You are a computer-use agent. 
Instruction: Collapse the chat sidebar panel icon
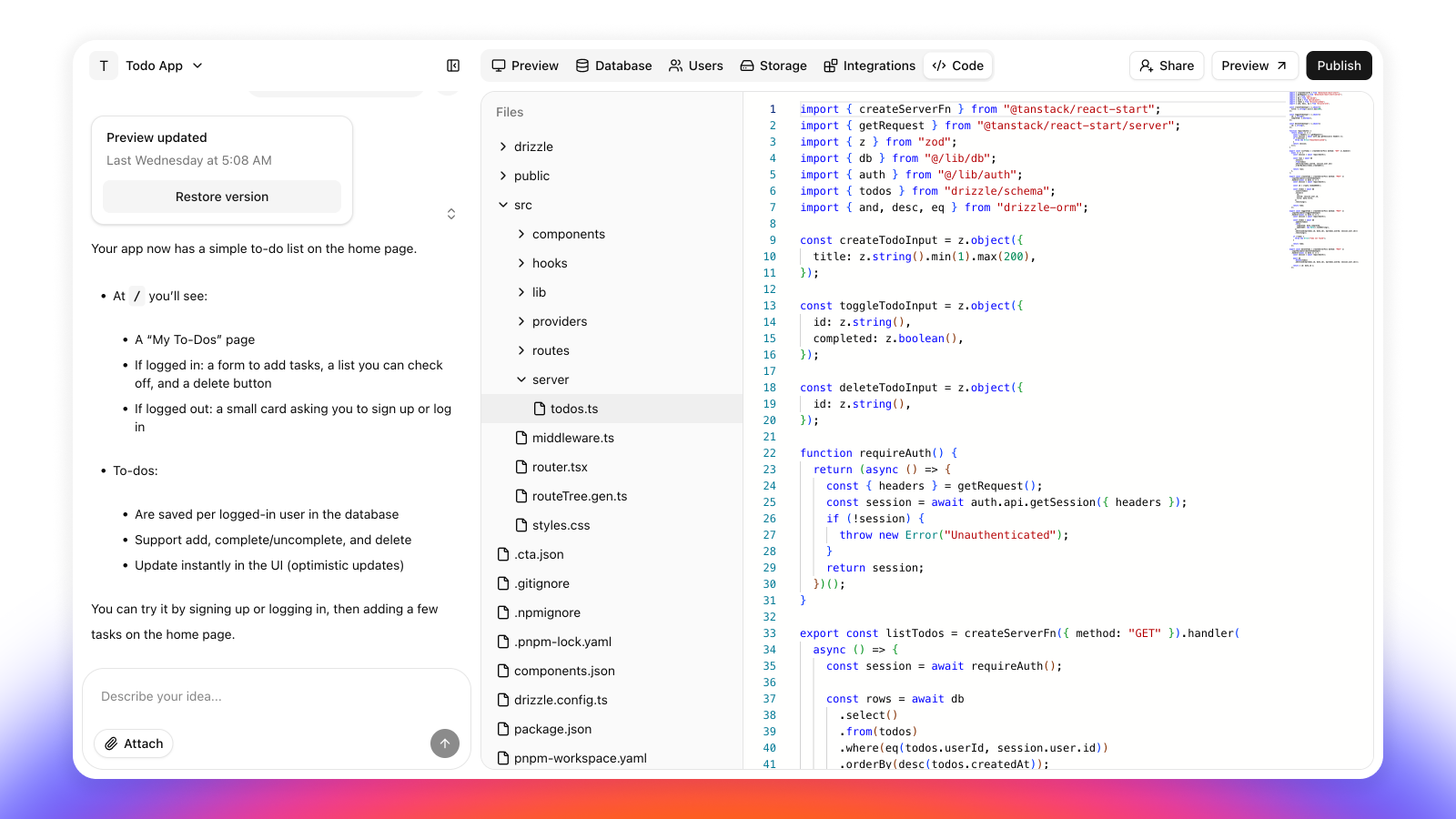(453, 66)
